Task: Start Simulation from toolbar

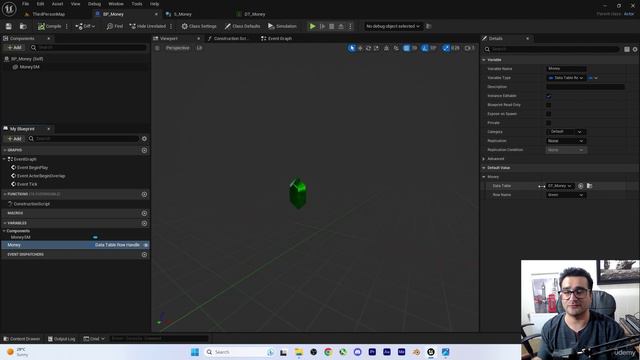Action: point(282,26)
